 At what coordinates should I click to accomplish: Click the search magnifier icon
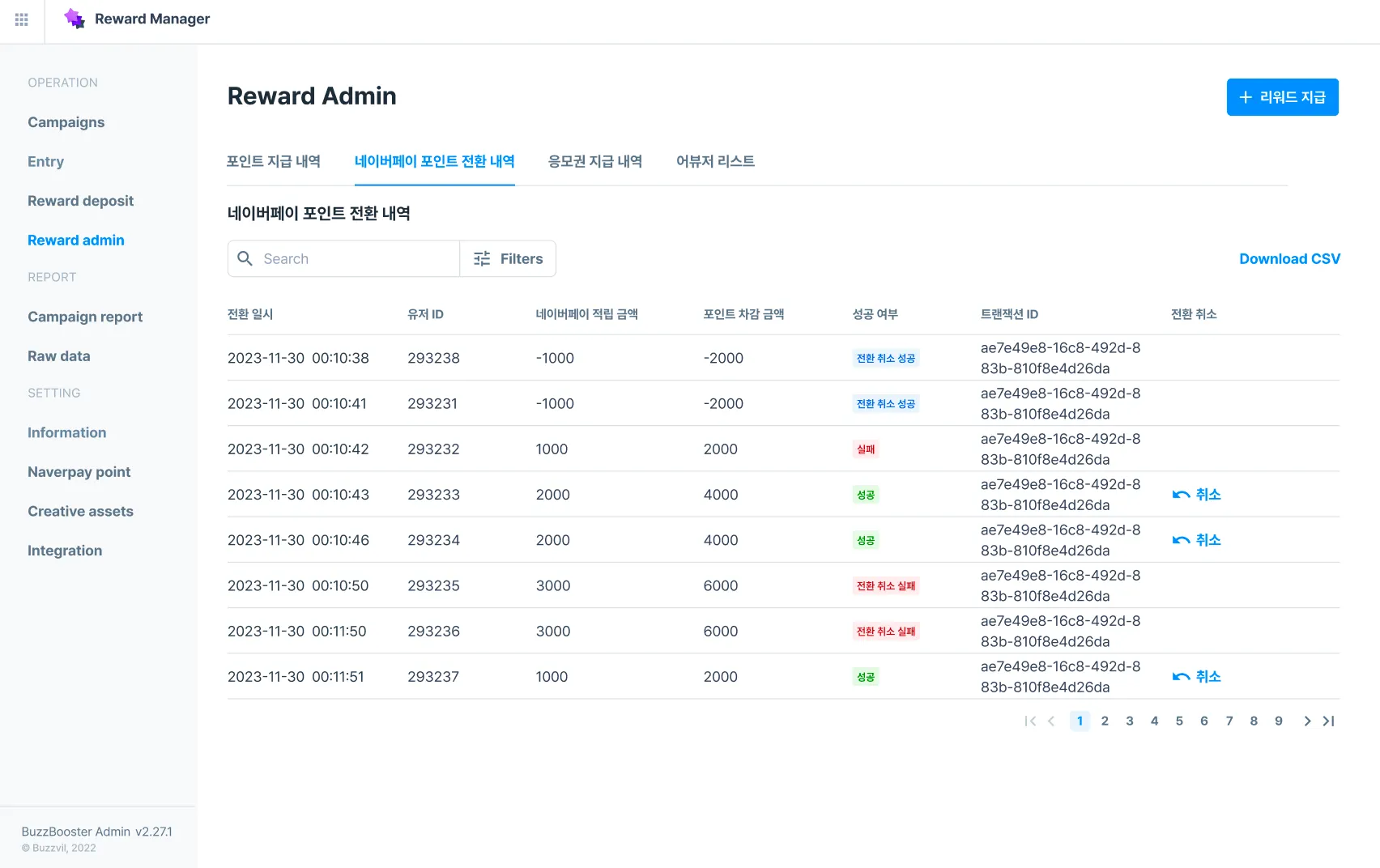pyautogui.click(x=245, y=258)
